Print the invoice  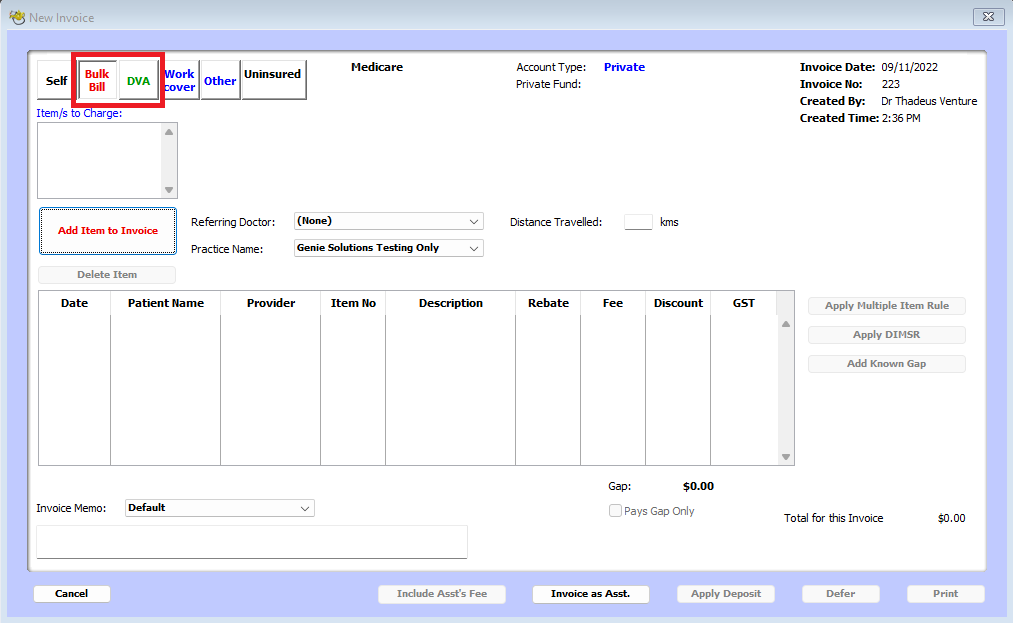click(x=944, y=593)
